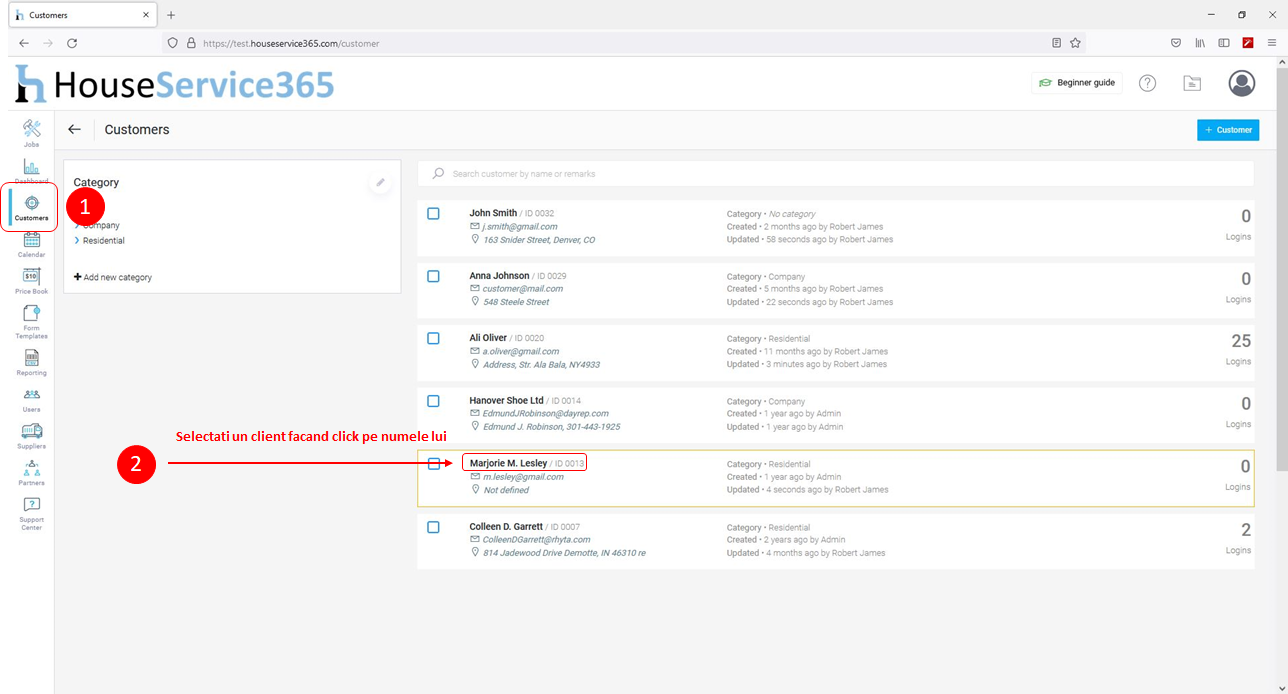
Task: Click email EdmundJRobinson@dayrep.com
Action: tap(546, 414)
